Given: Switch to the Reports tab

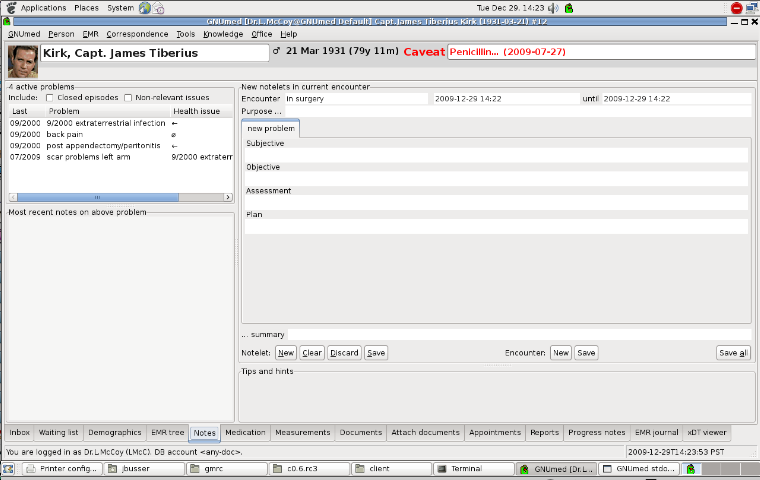Looking at the screenshot, I should click(544, 432).
